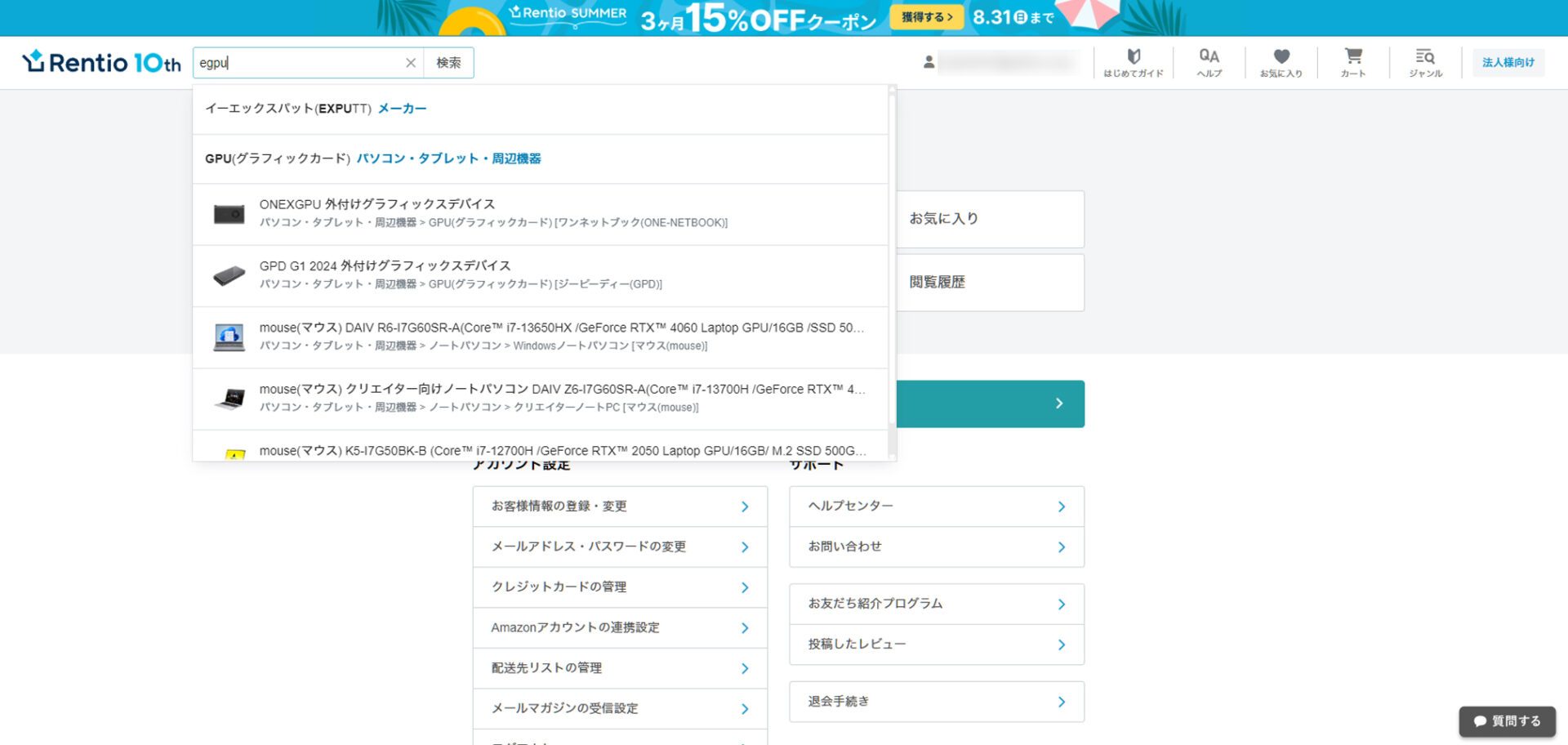Open クレジットカードの管理
1568x745 pixels.
[x=620, y=587]
